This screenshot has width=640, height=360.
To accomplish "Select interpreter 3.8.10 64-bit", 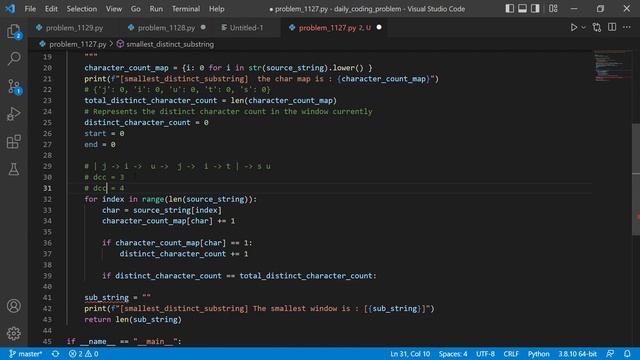I will pos(577,354).
